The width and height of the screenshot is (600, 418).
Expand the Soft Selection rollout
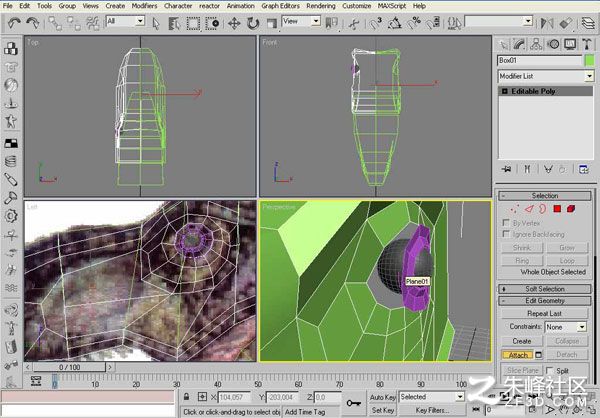(x=545, y=289)
